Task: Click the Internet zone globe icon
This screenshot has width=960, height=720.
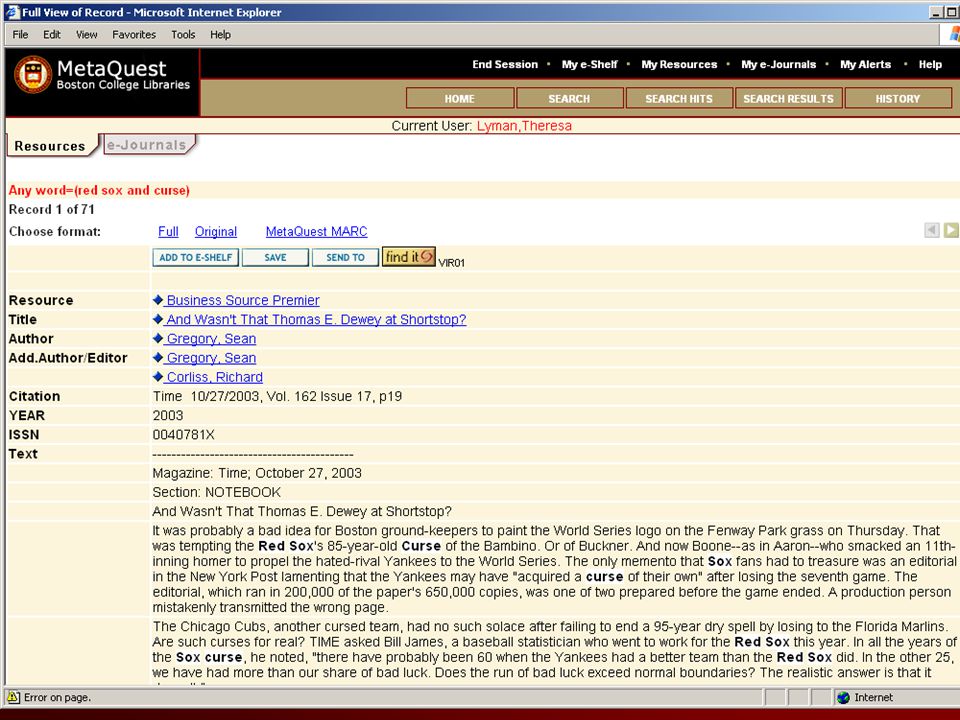Action: pyautogui.click(x=844, y=697)
